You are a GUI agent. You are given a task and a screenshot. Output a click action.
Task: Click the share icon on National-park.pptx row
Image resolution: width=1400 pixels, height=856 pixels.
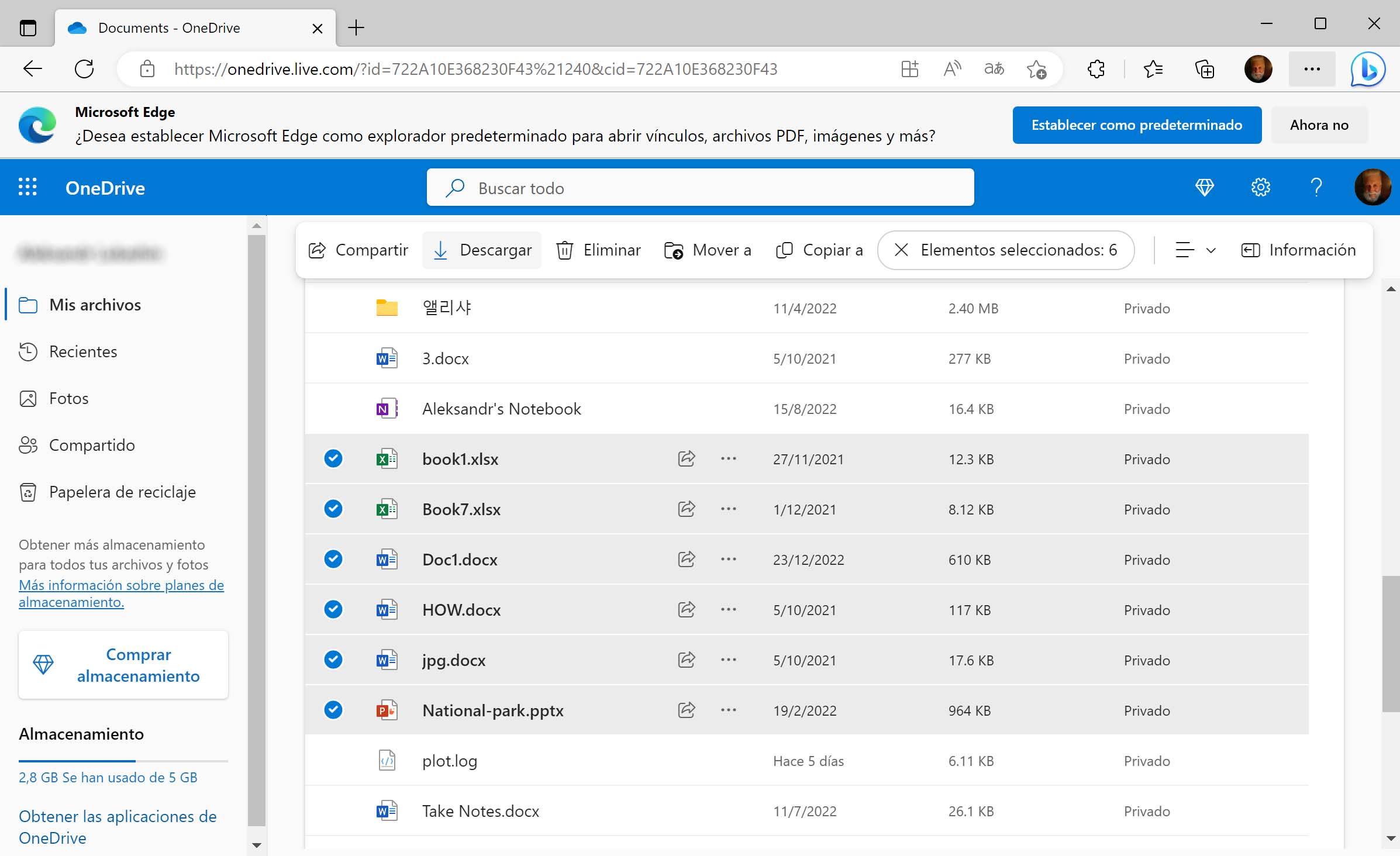click(x=687, y=710)
